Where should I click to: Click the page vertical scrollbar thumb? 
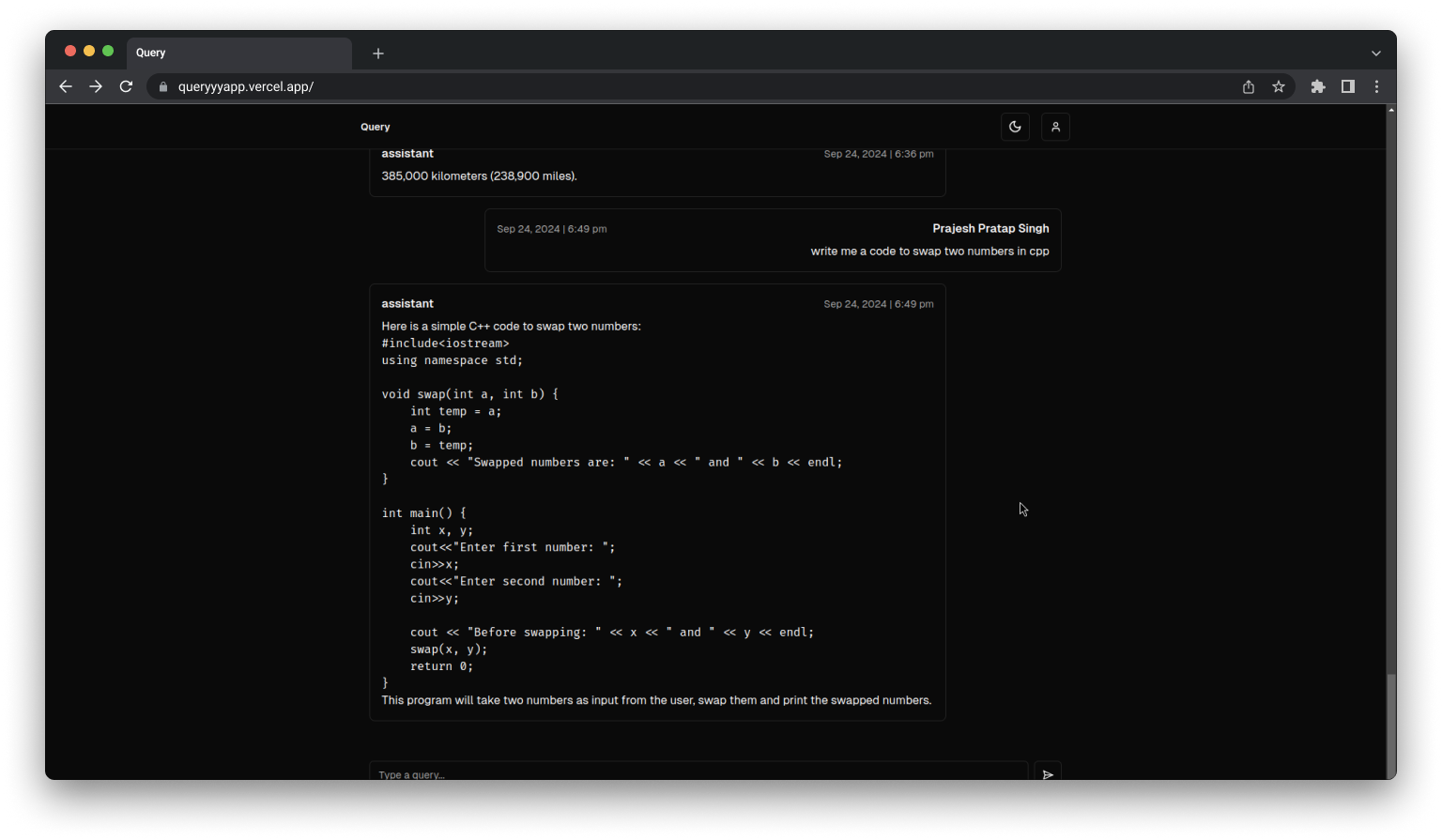coord(1391,726)
